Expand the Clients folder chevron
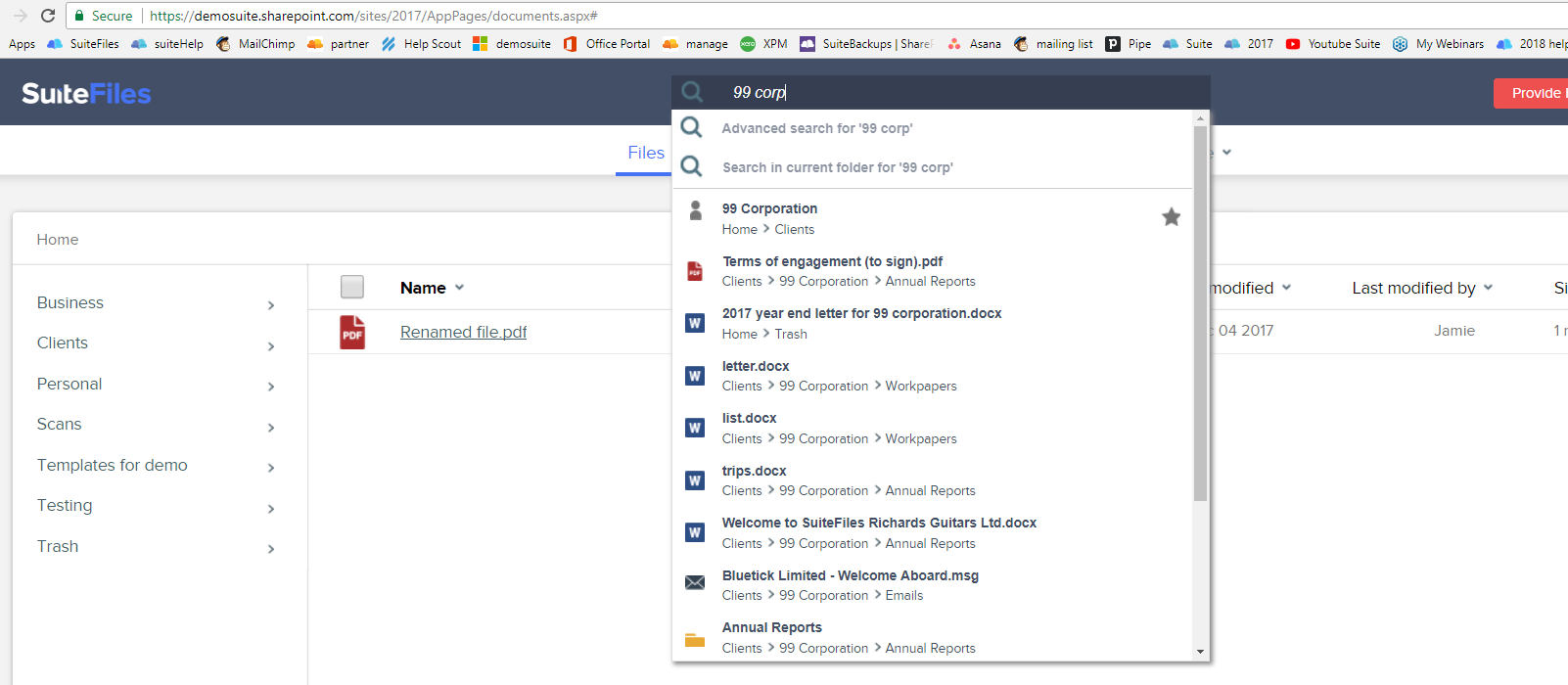The height and width of the screenshot is (685, 1568). click(271, 346)
